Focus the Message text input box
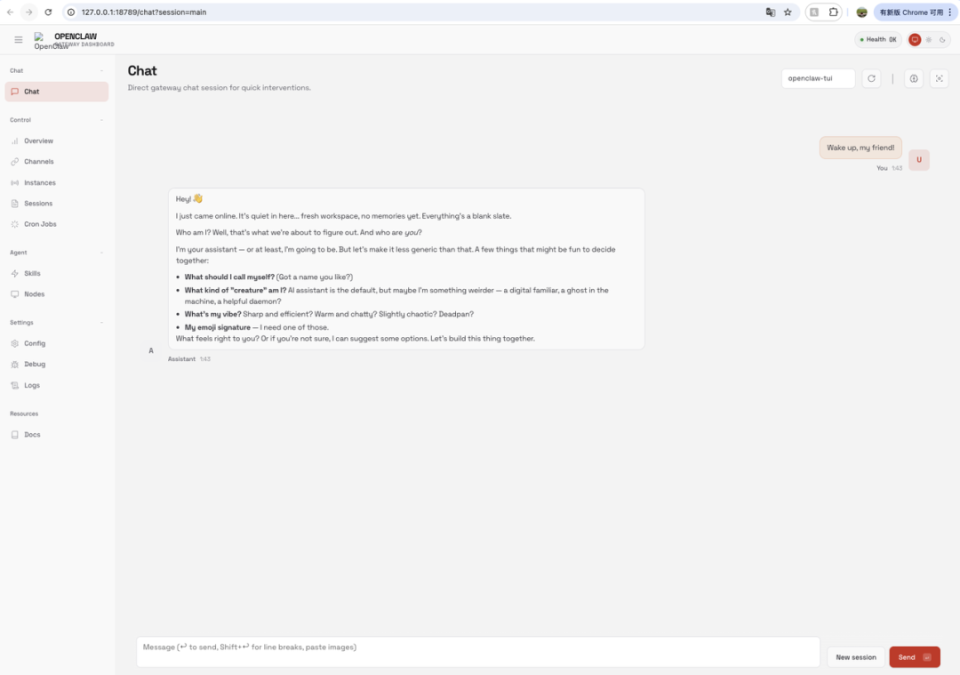The image size is (960, 675). click(x=478, y=652)
